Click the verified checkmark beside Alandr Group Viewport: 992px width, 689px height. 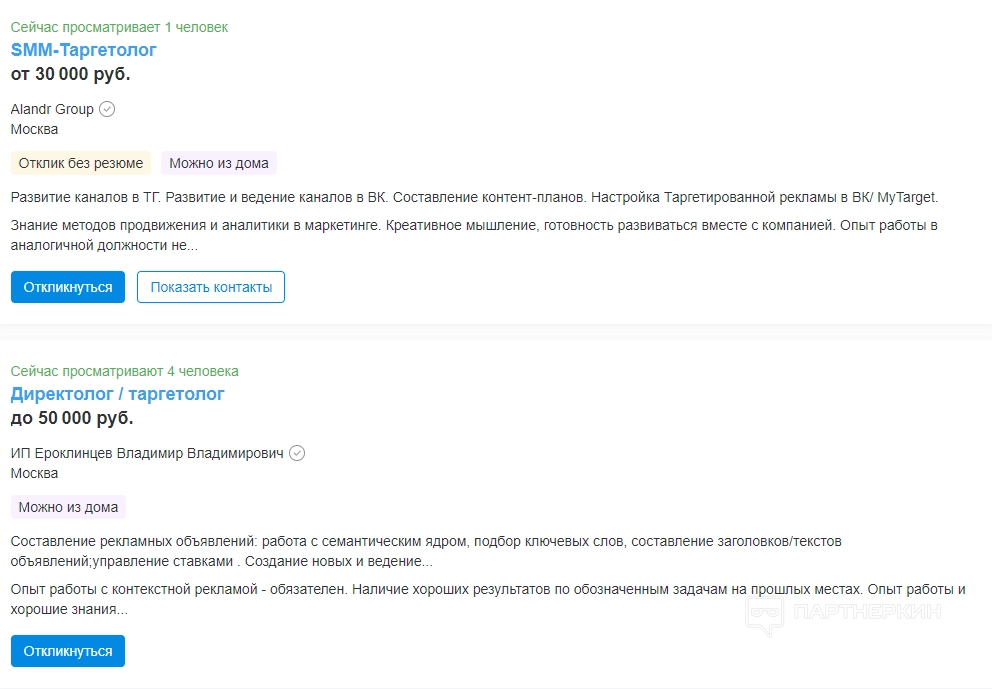pyautogui.click(x=107, y=109)
